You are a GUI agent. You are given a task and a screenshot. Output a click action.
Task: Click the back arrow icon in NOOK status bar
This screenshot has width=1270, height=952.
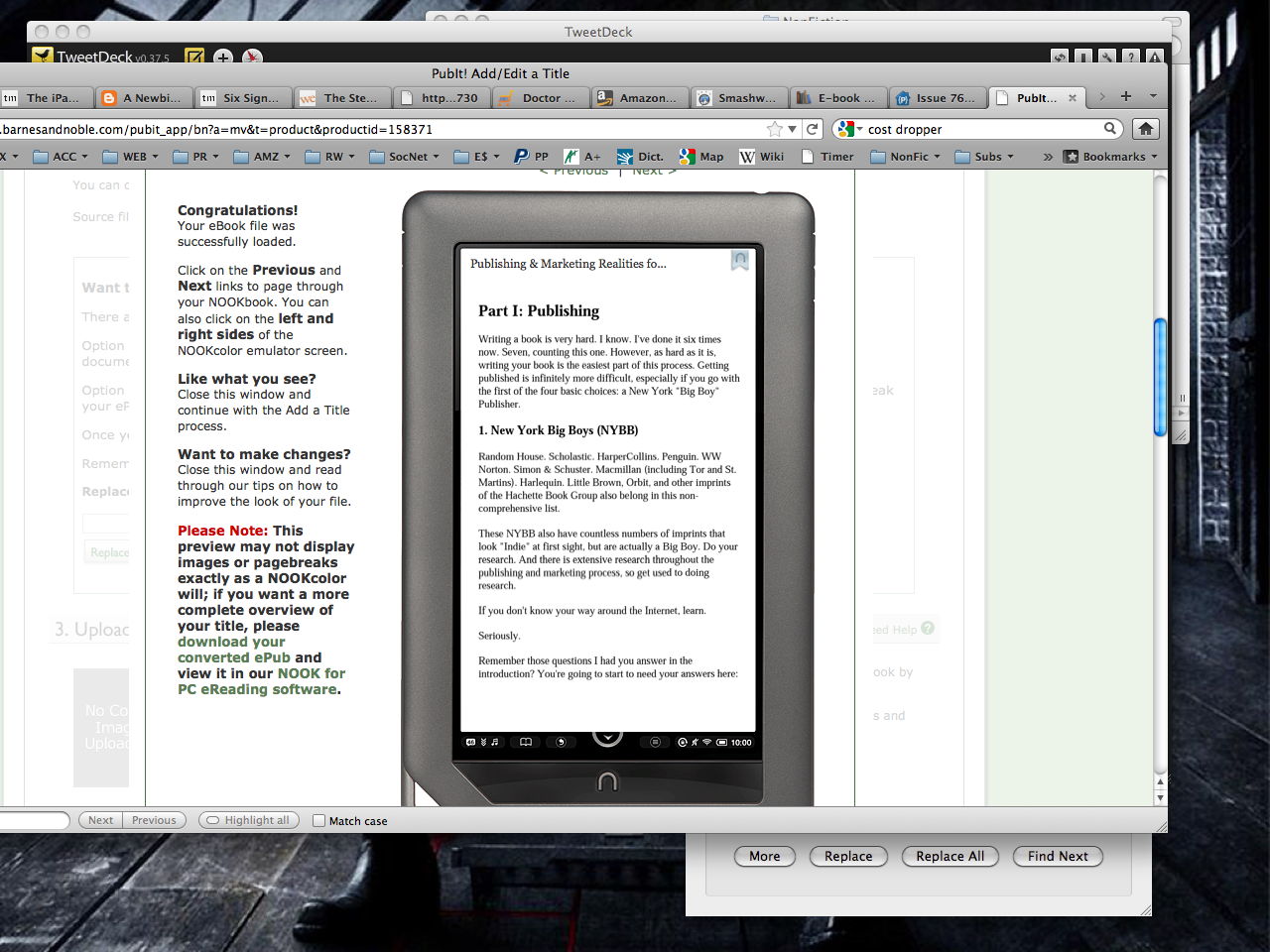coord(561,742)
